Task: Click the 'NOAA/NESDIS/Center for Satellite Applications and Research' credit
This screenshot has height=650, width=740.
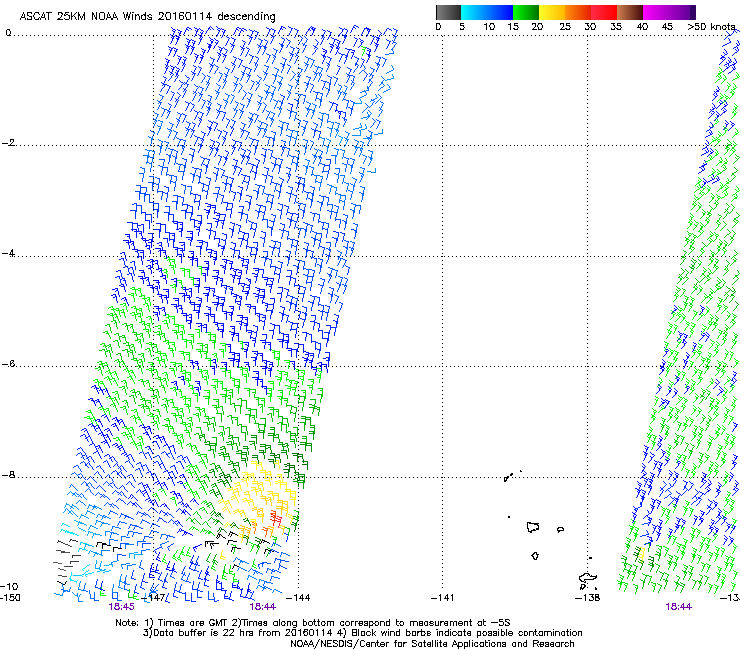Action: click(432, 644)
